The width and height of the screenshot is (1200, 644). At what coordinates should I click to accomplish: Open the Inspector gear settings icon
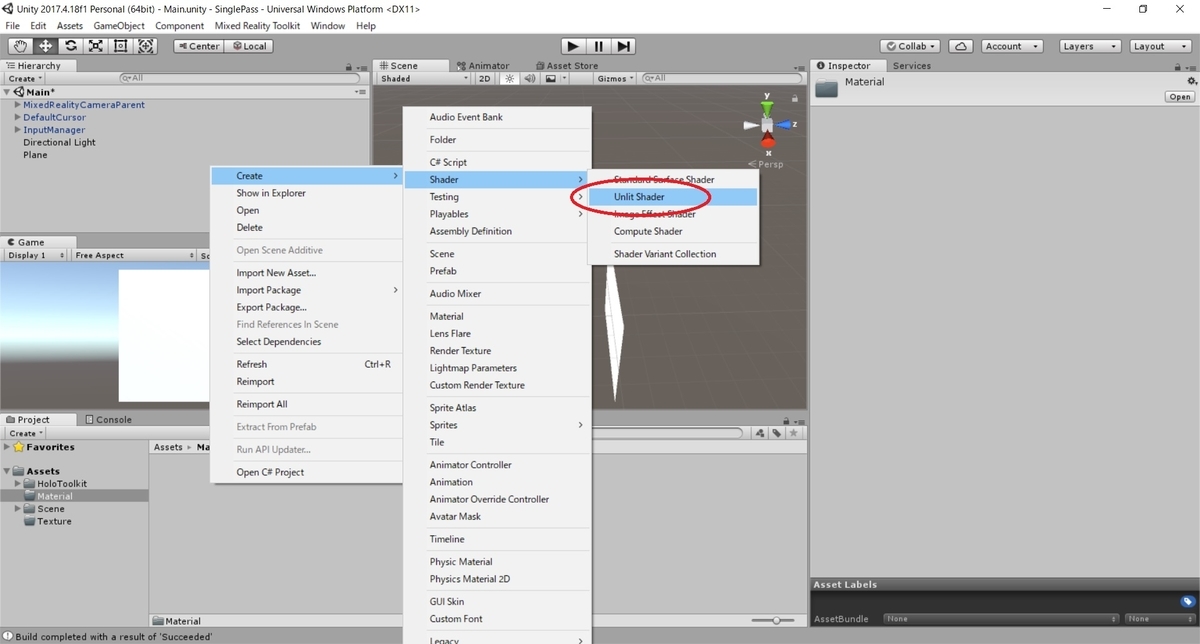coord(1191,81)
